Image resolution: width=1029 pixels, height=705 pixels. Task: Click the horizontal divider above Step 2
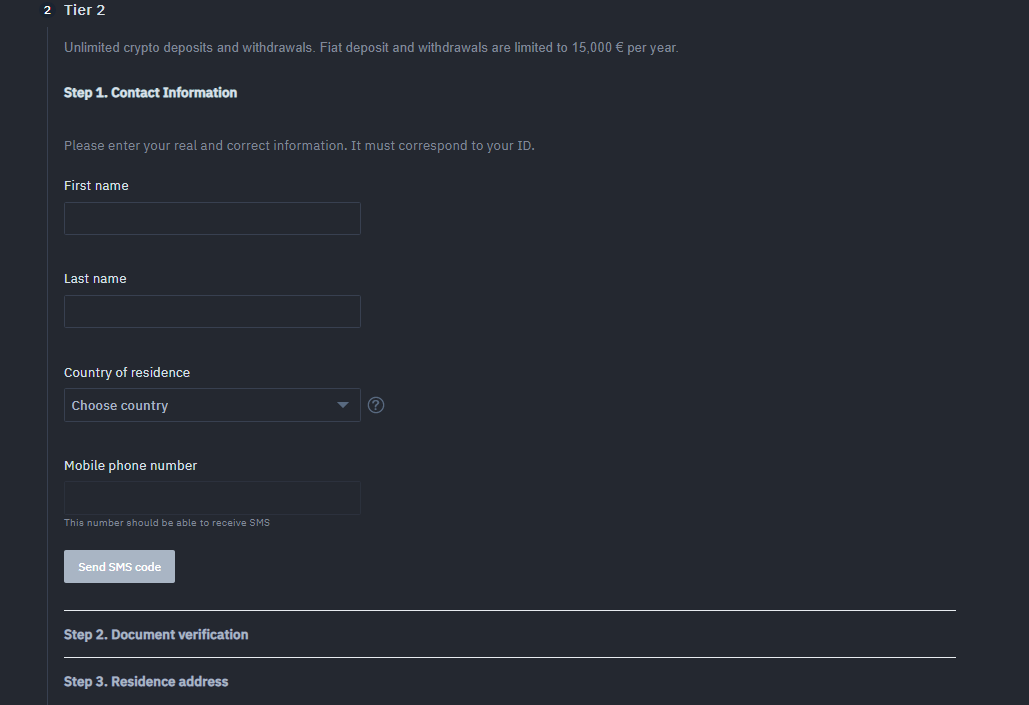510,610
